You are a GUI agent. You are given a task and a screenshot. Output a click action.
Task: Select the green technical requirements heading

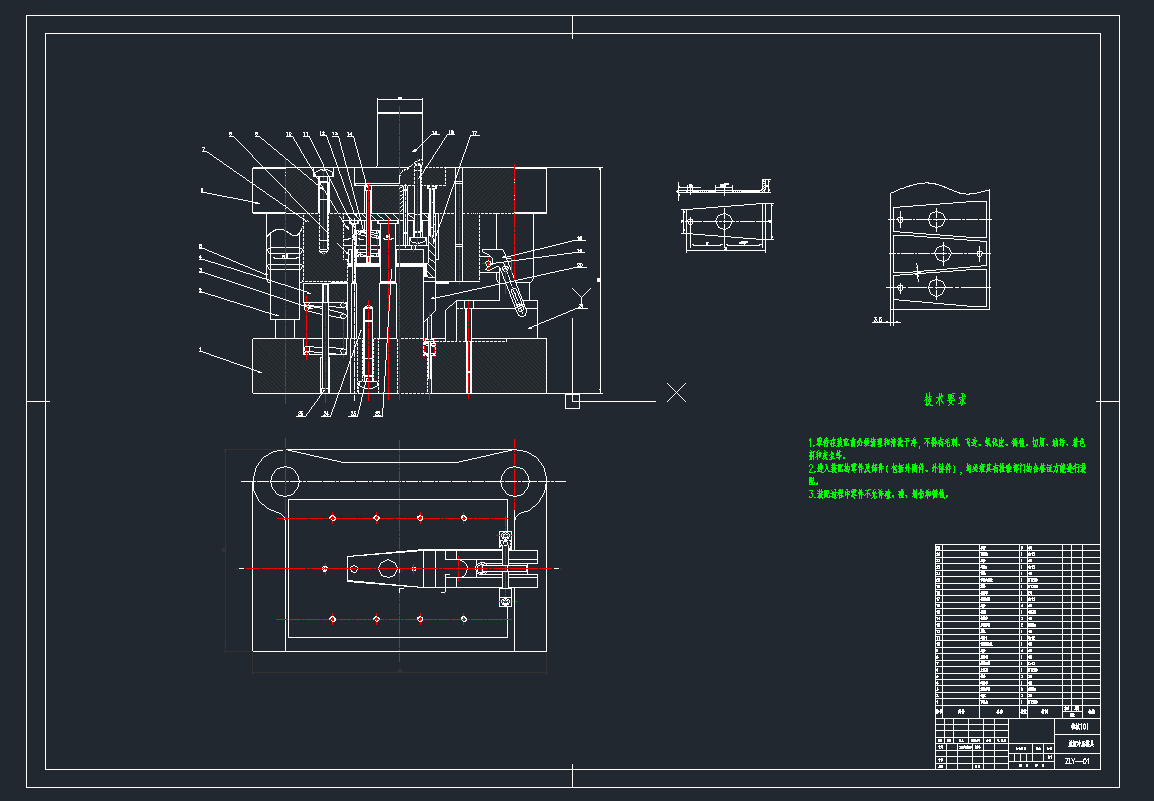point(944,400)
